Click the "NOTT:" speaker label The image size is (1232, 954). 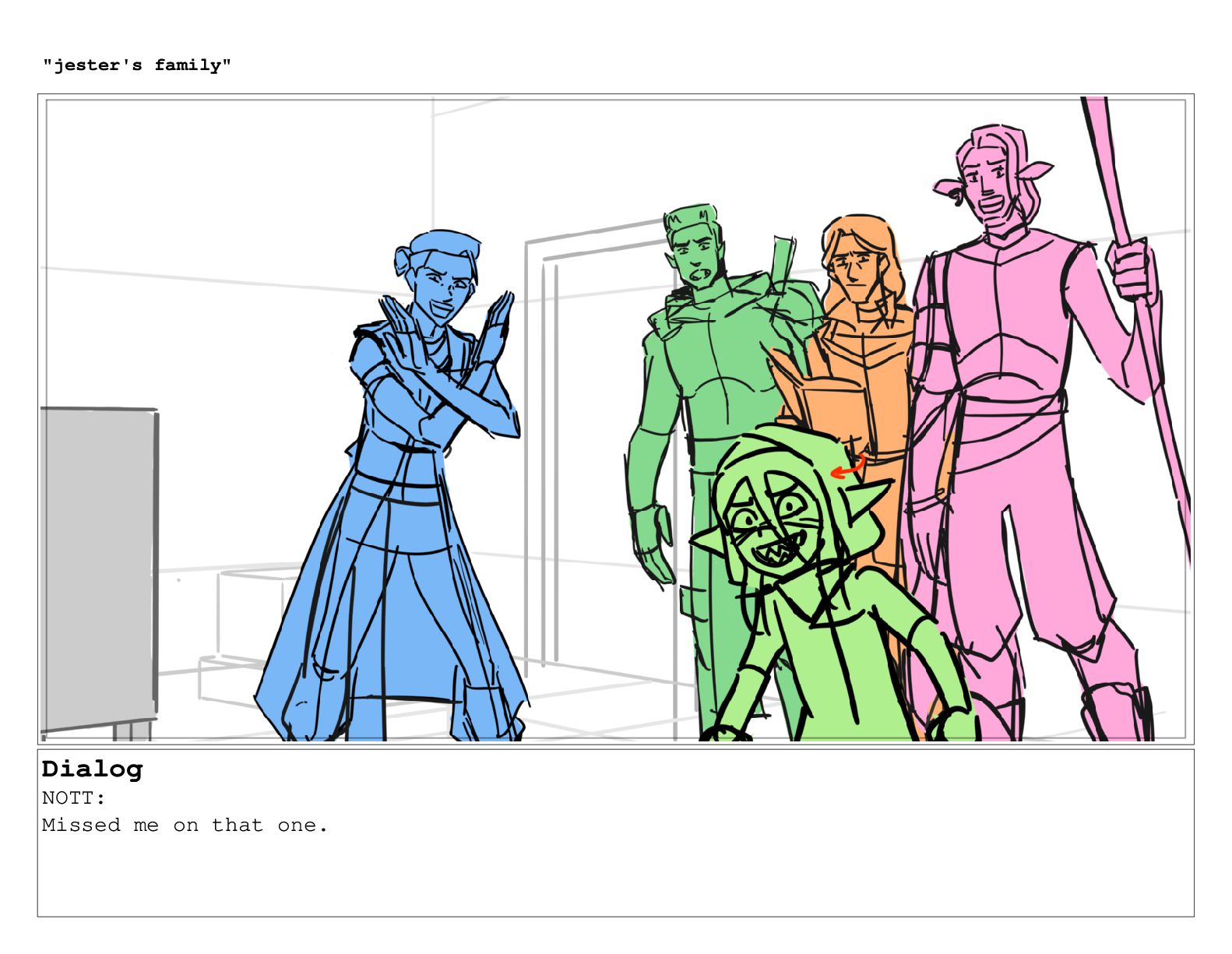point(73,798)
